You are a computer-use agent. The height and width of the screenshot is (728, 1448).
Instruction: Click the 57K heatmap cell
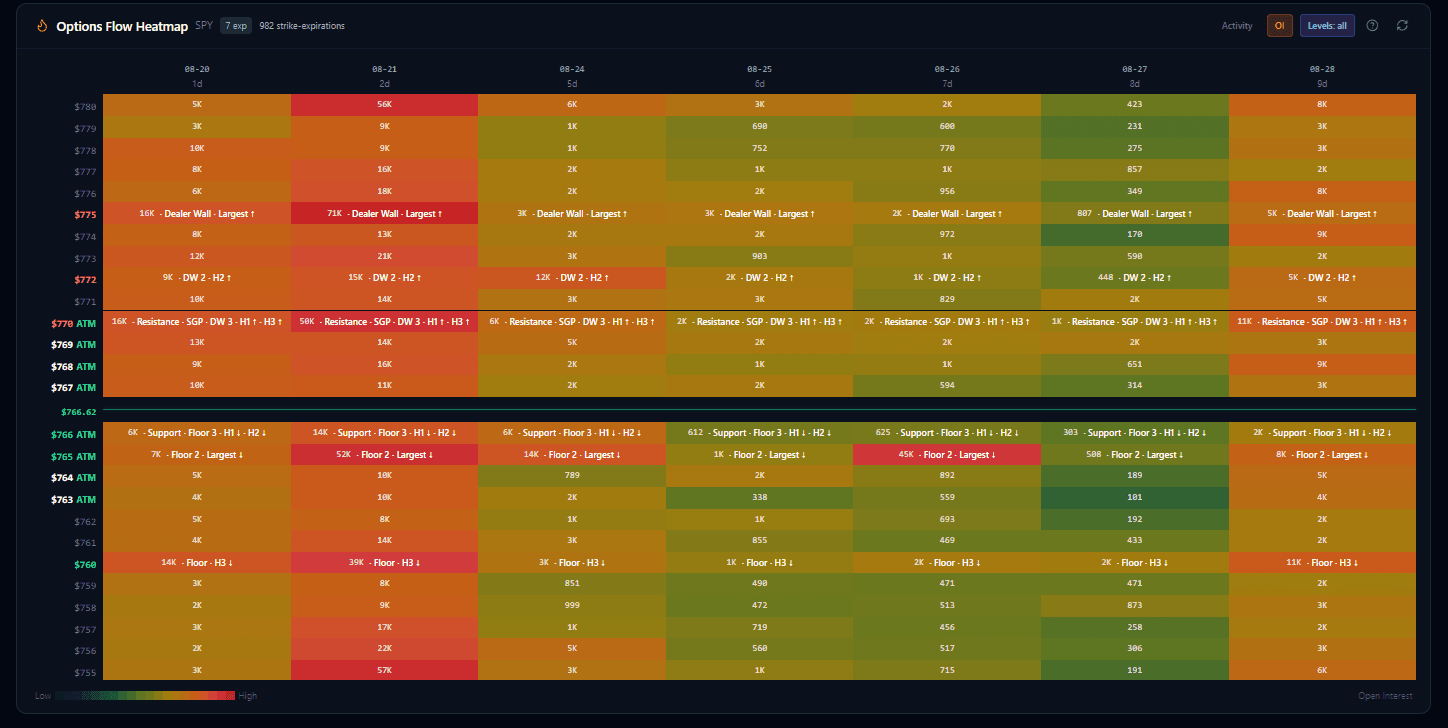(x=384, y=670)
